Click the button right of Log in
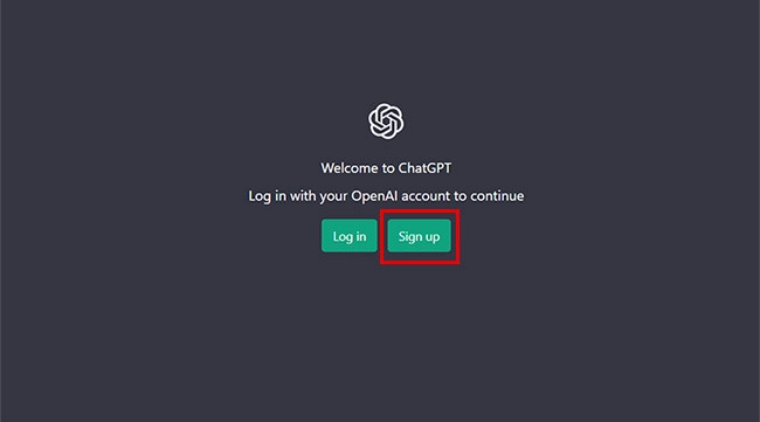The height and width of the screenshot is (422, 760). tap(419, 236)
